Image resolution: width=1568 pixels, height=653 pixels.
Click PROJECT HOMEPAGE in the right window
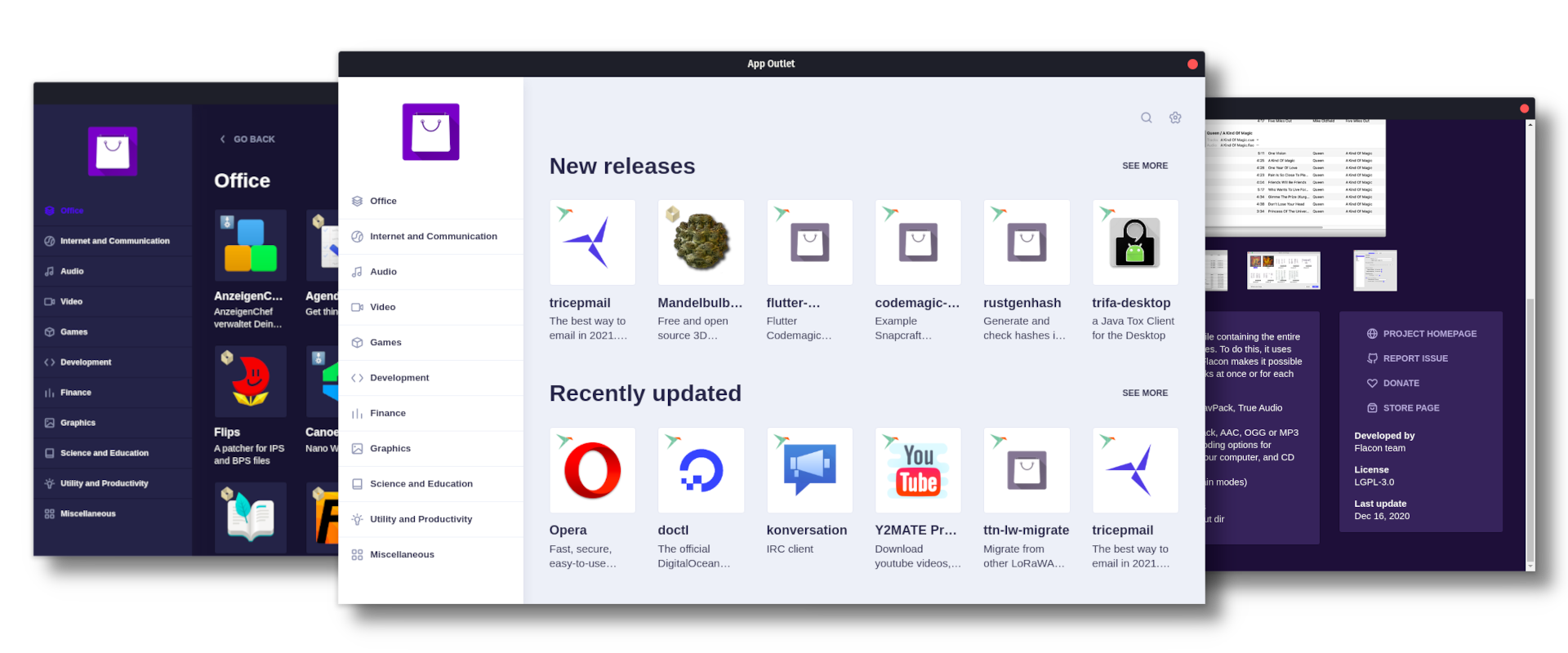point(1422,334)
